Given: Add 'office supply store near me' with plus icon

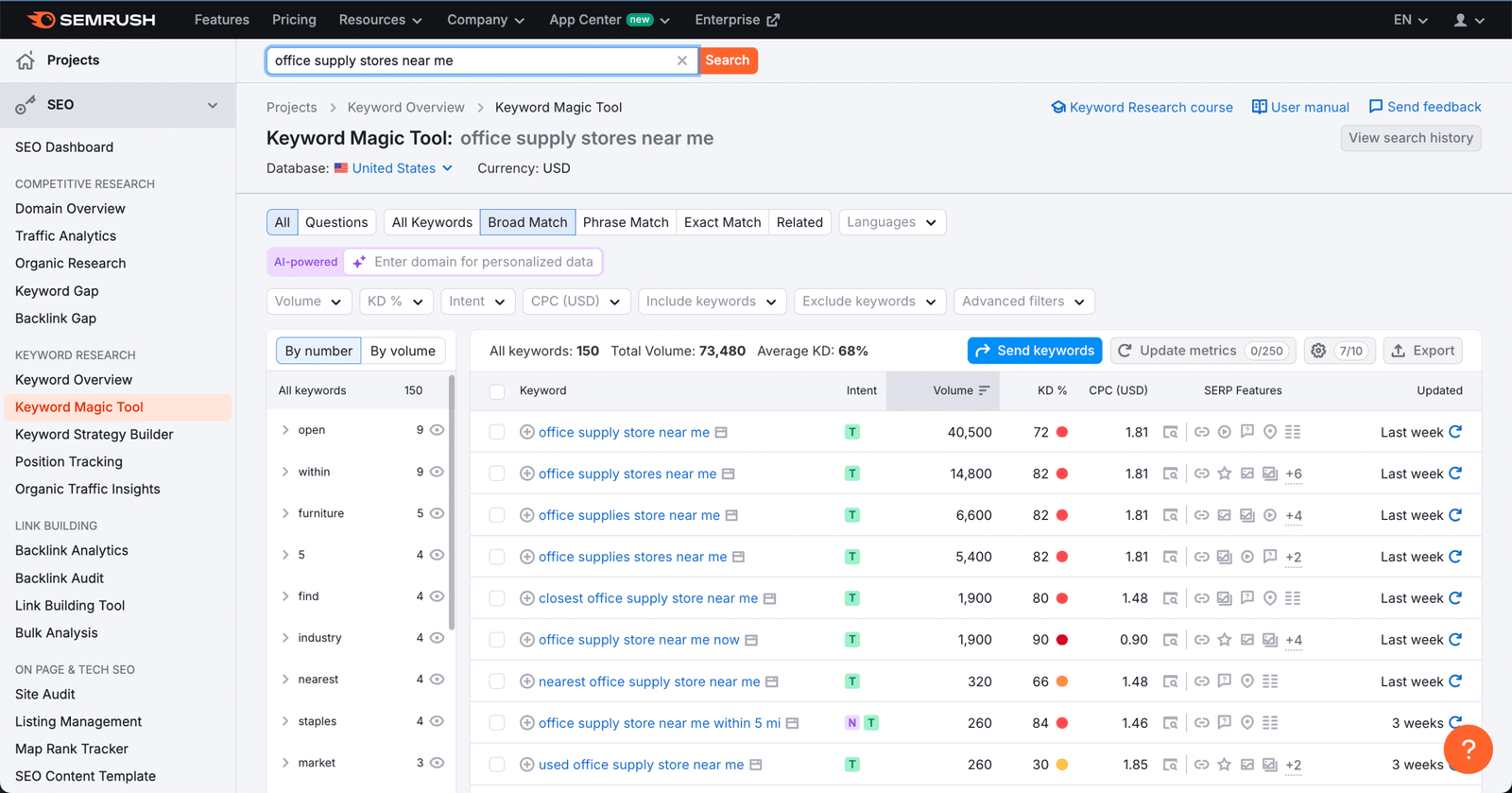Looking at the screenshot, I should pyautogui.click(x=527, y=432).
